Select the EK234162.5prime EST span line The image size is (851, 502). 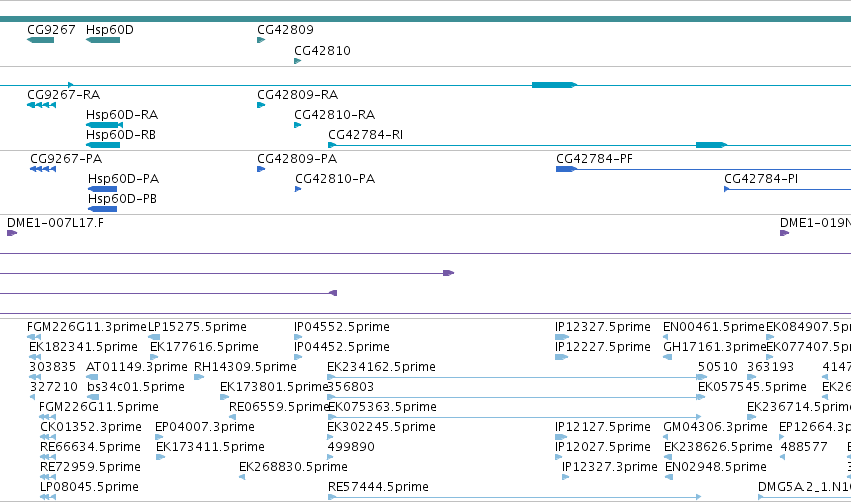(517, 377)
